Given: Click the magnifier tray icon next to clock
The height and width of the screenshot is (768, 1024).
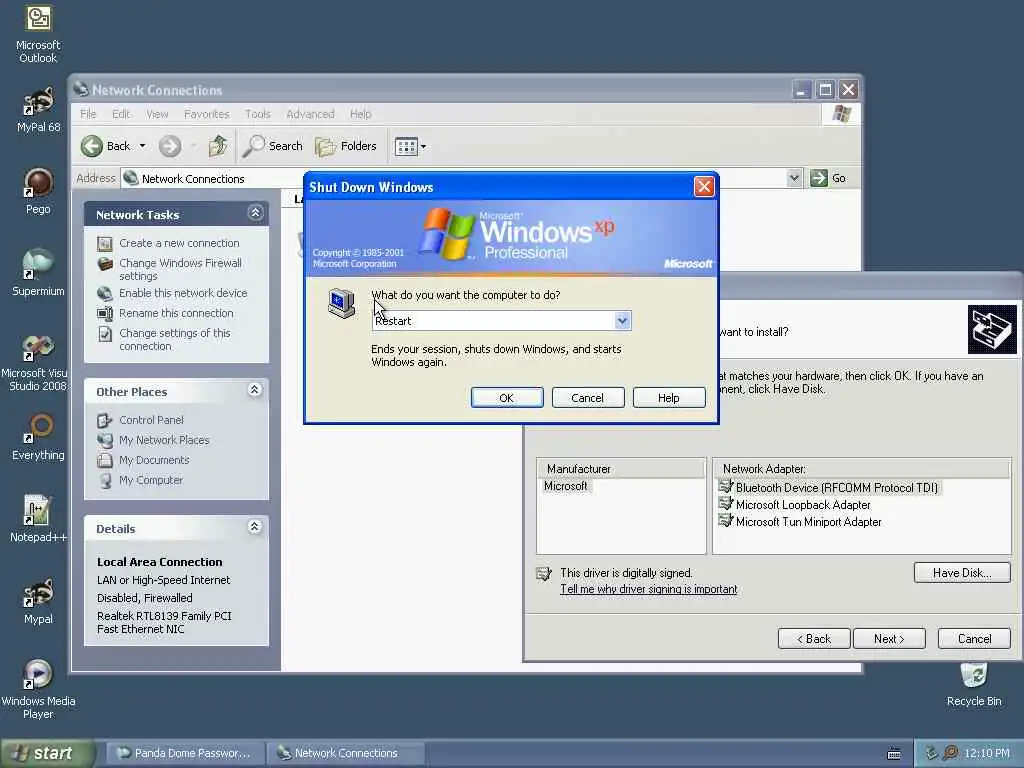Looking at the screenshot, I should [x=950, y=753].
